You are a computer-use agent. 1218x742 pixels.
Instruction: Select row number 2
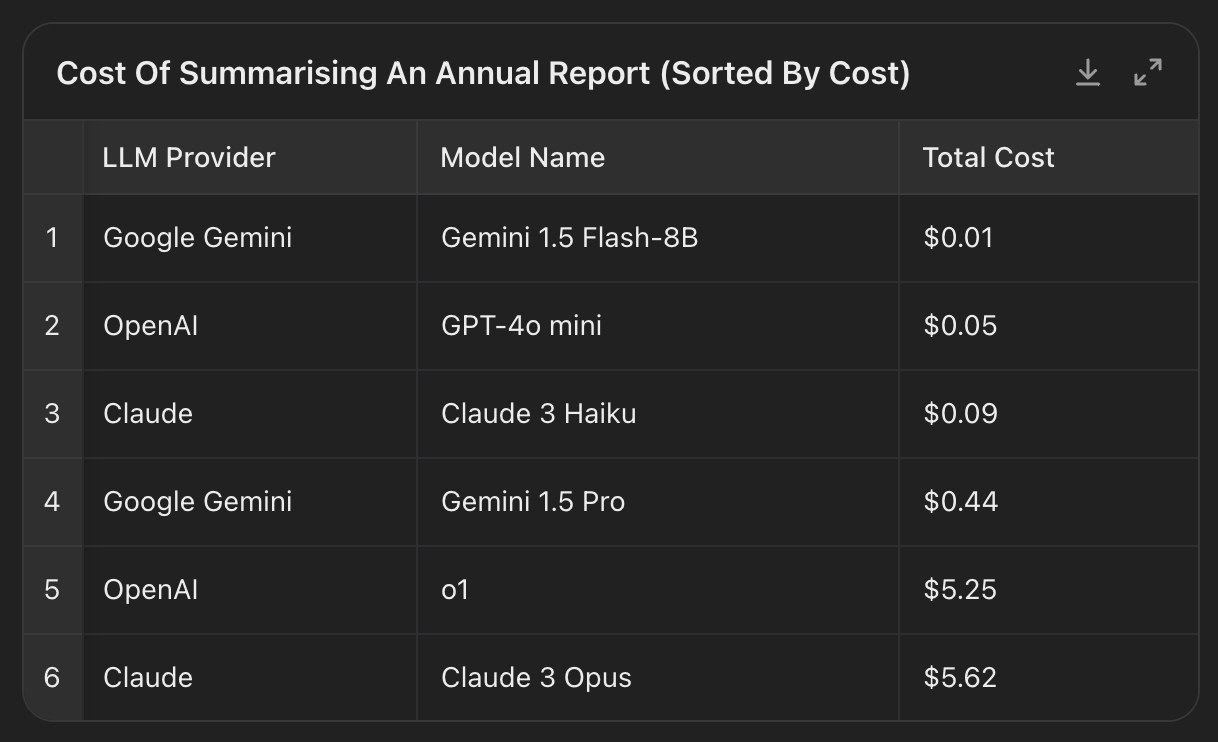pyautogui.click(x=52, y=326)
